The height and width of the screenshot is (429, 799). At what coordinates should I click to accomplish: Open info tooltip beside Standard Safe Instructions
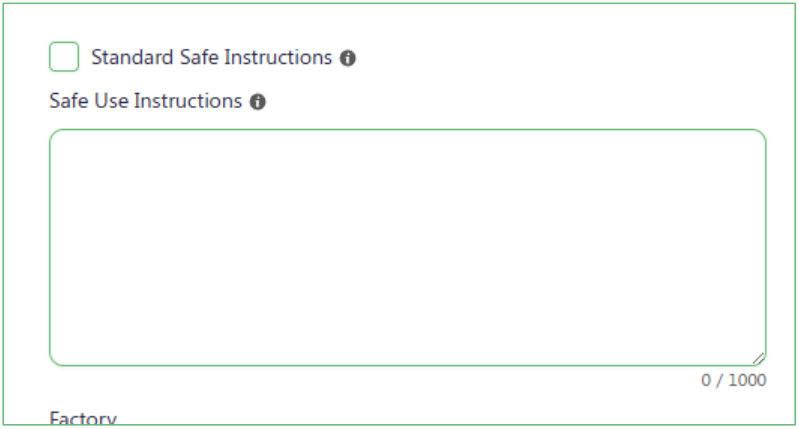pos(348,58)
